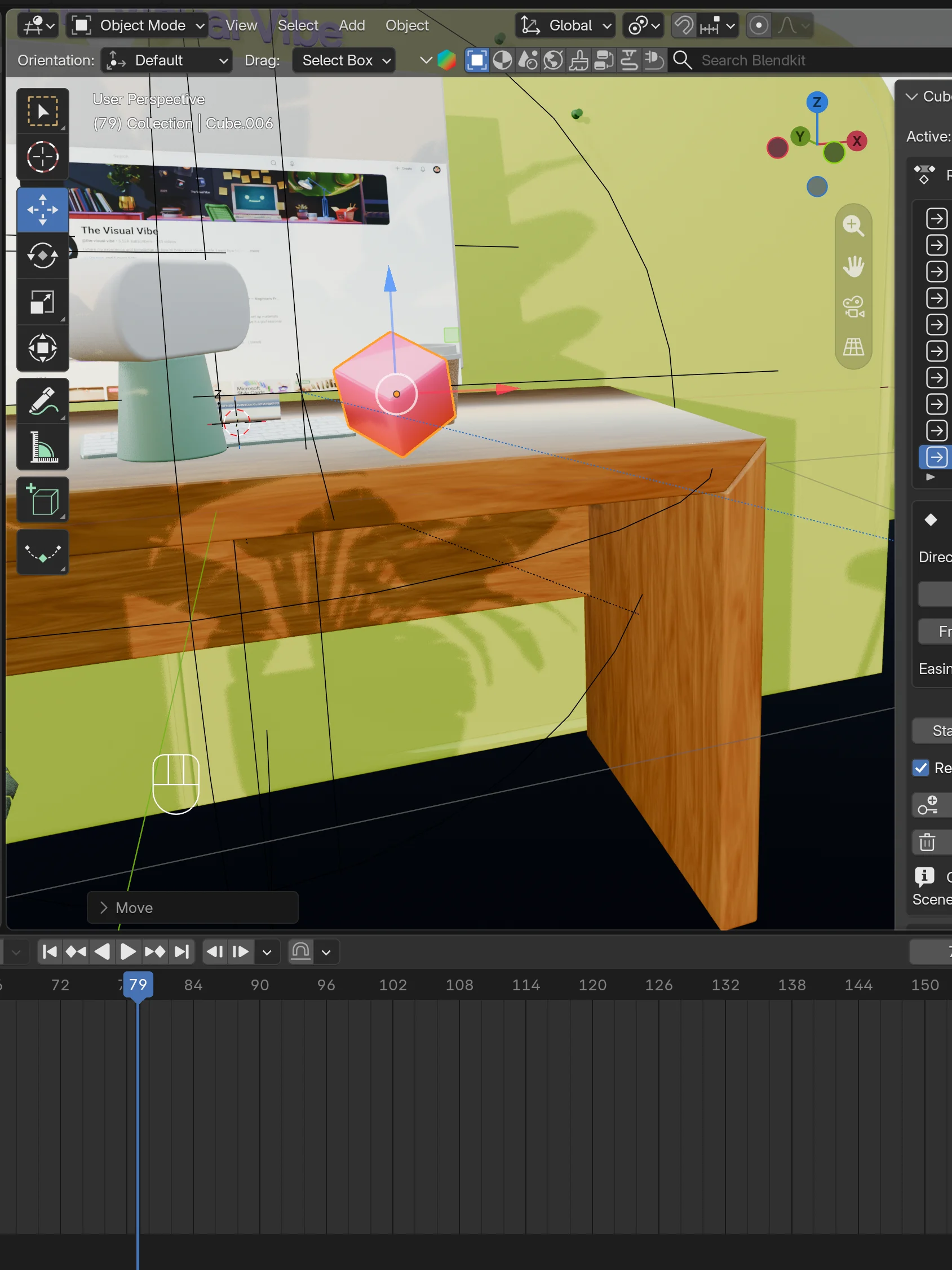
Task: Click the X axis in navigation gizmo
Action: tap(856, 140)
